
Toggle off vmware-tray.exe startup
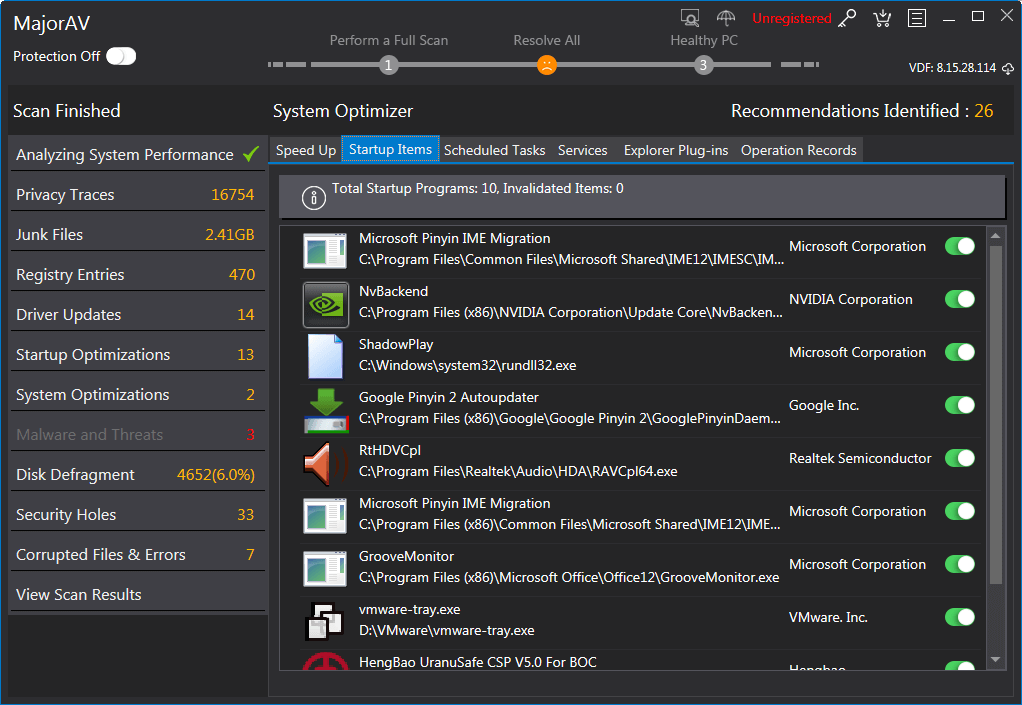point(959,617)
